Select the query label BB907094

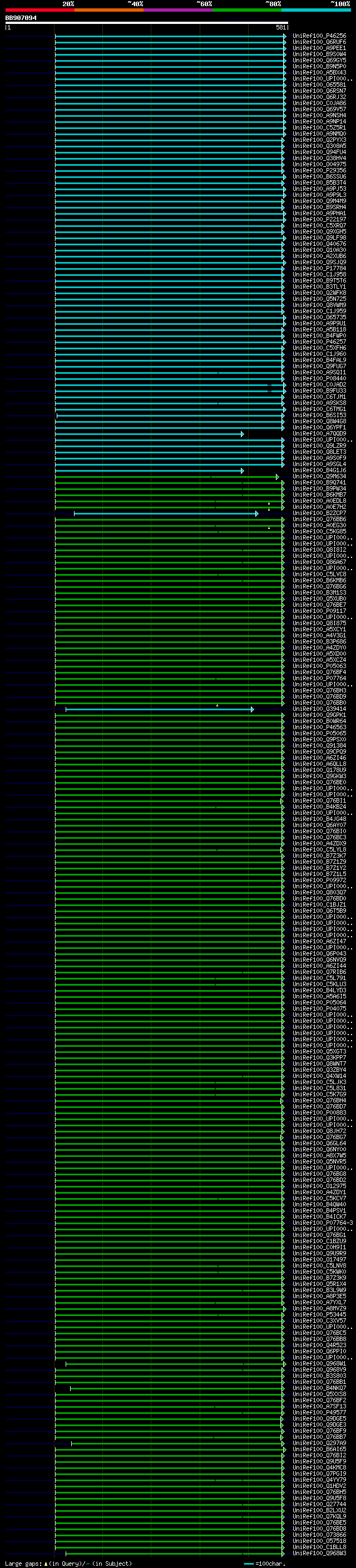click(21, 18)
